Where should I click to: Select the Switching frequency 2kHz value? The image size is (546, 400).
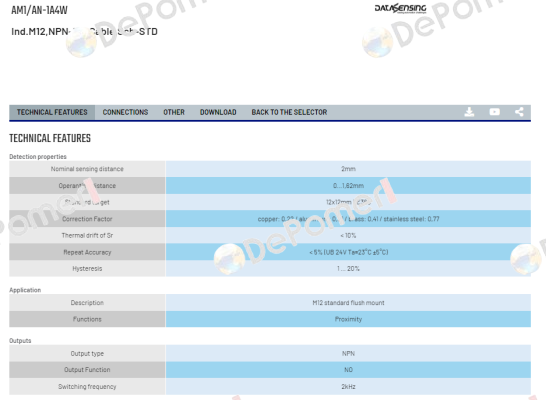pyautogui.click(x=348, y=386)
